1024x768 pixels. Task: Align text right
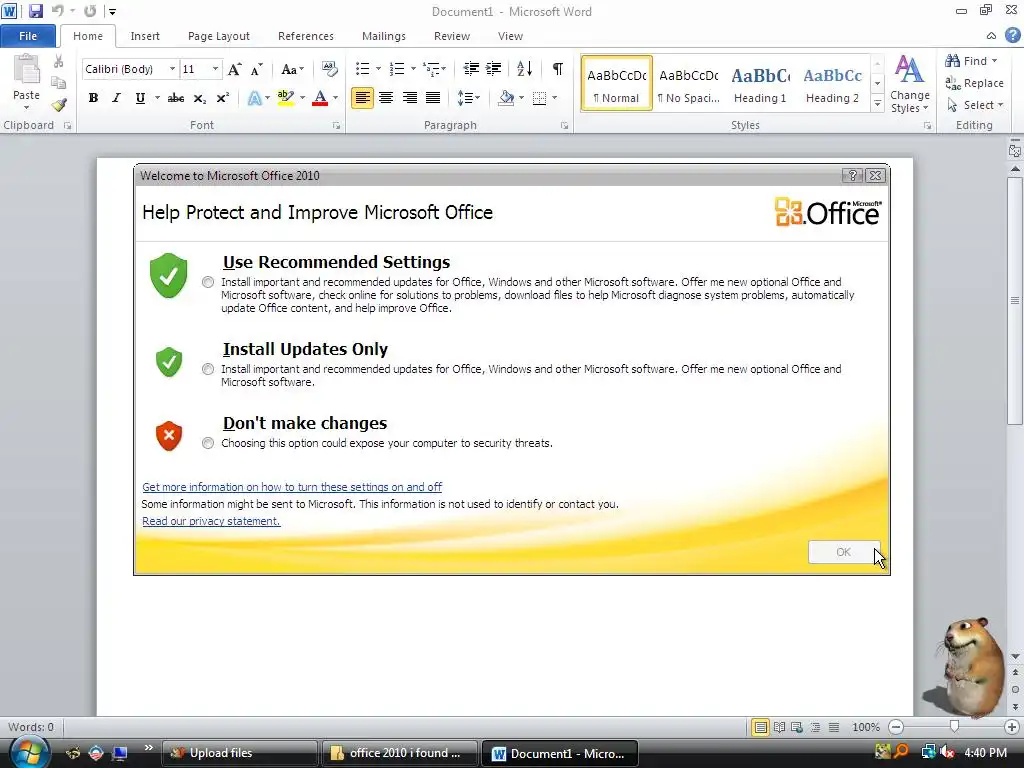tap(409, 98)
